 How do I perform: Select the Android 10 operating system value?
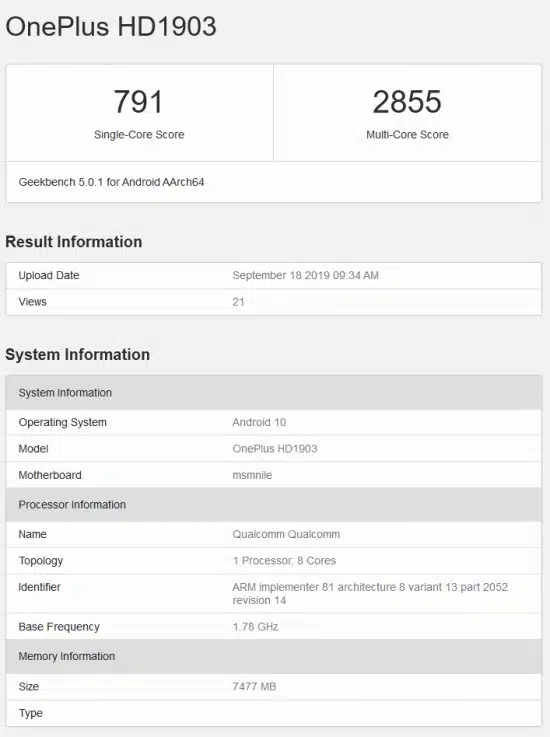pyautogui.click(x=259, y=422)
